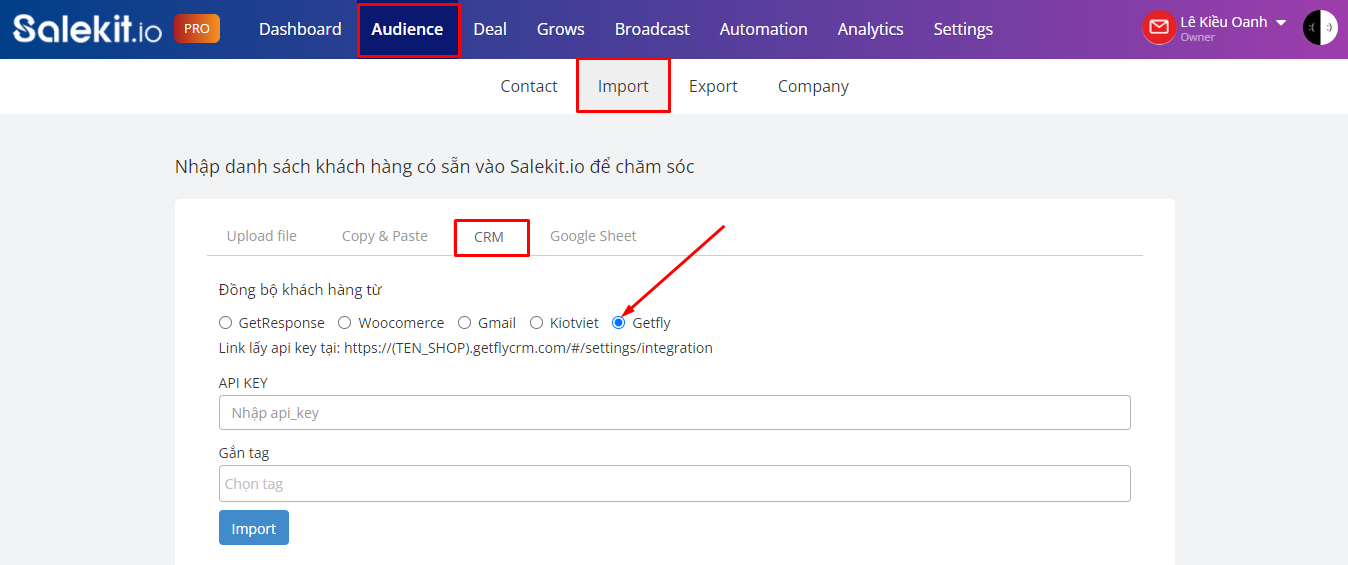
Task: Open the Gắn tag 'Chọn tag' selector
Action: (x=675, y=483)
